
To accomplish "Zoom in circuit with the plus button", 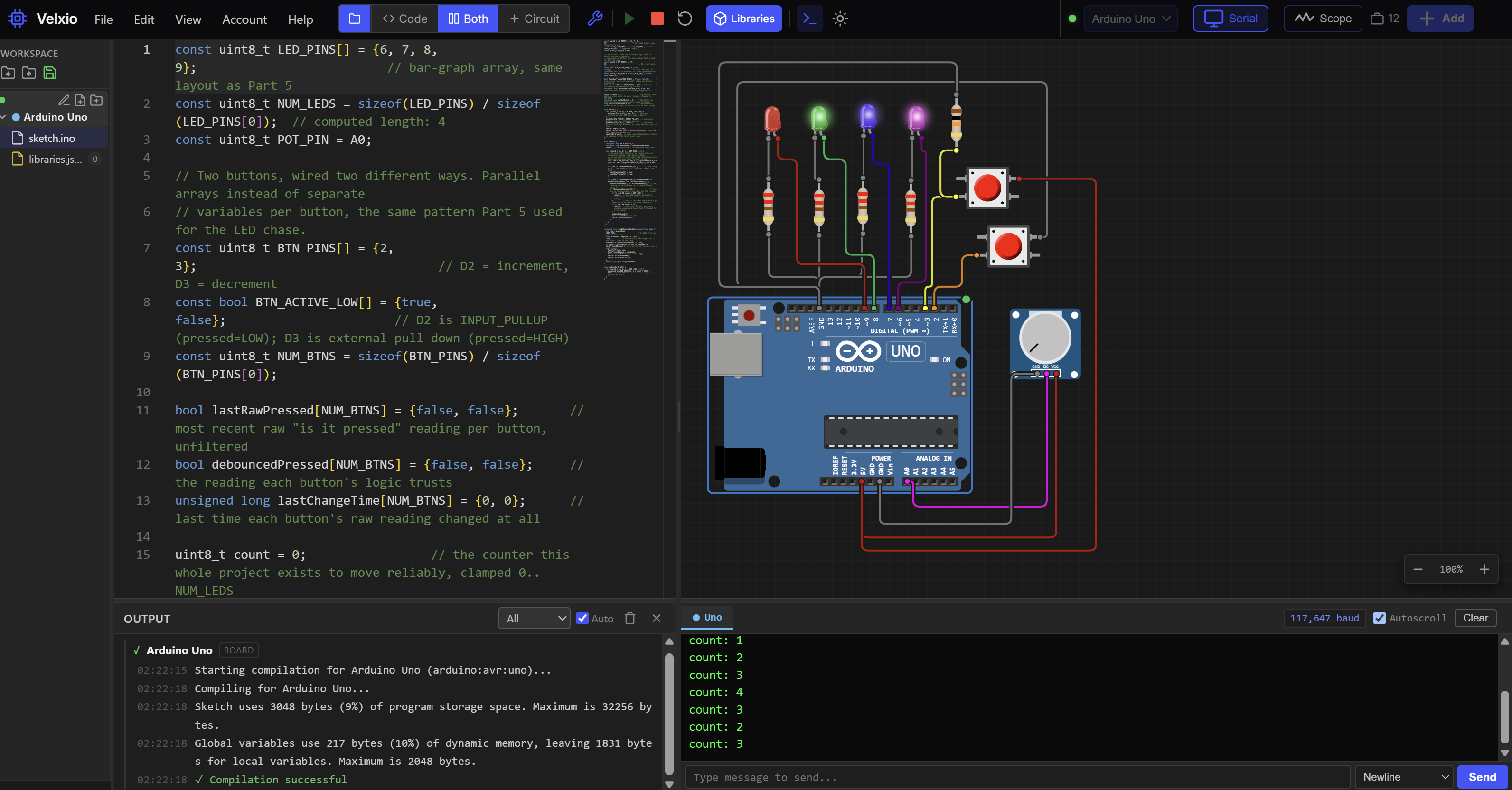I will click(x=1484, y=569).
